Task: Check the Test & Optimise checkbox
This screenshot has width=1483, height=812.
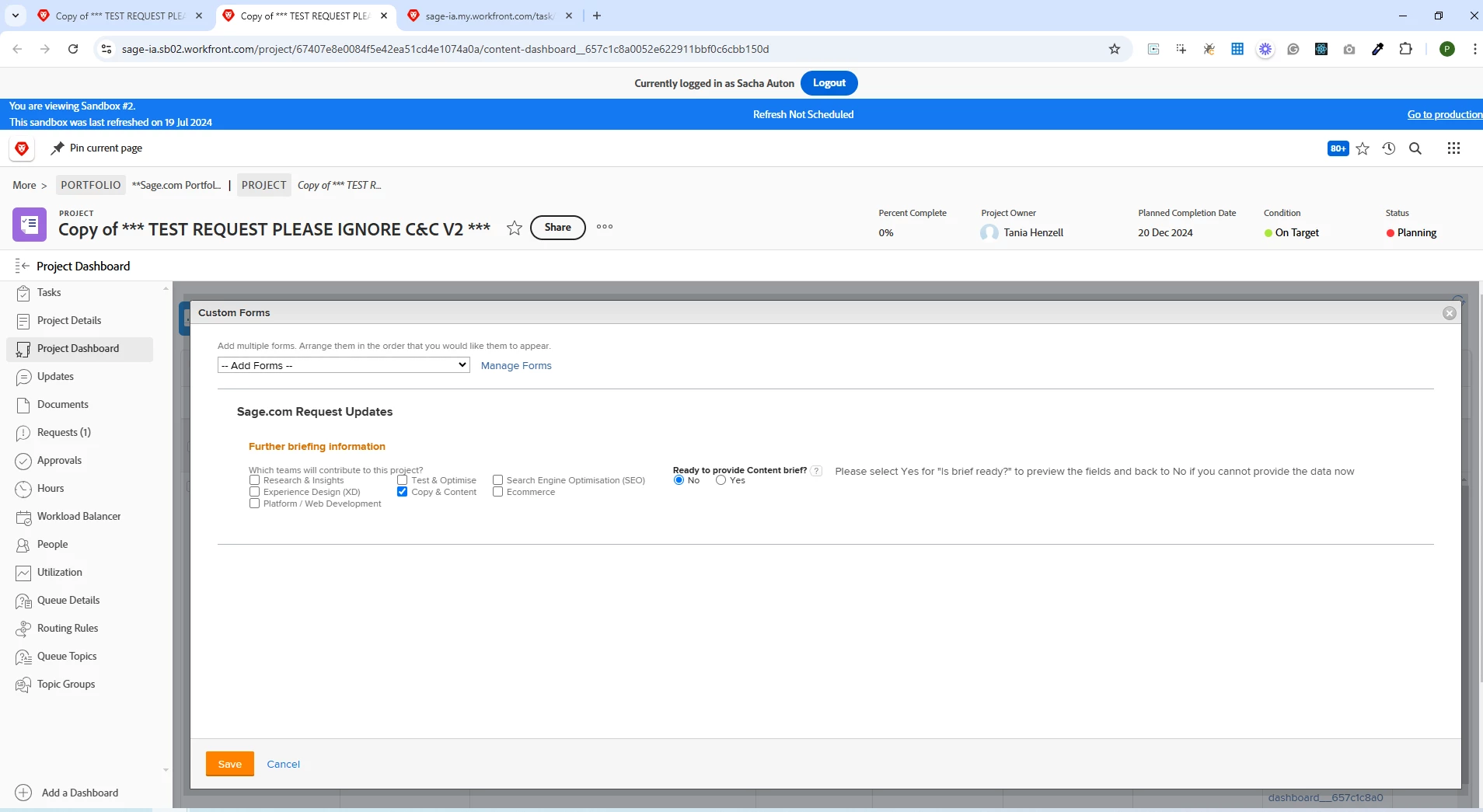Action: pyautogui.click(x=402, y=480)
